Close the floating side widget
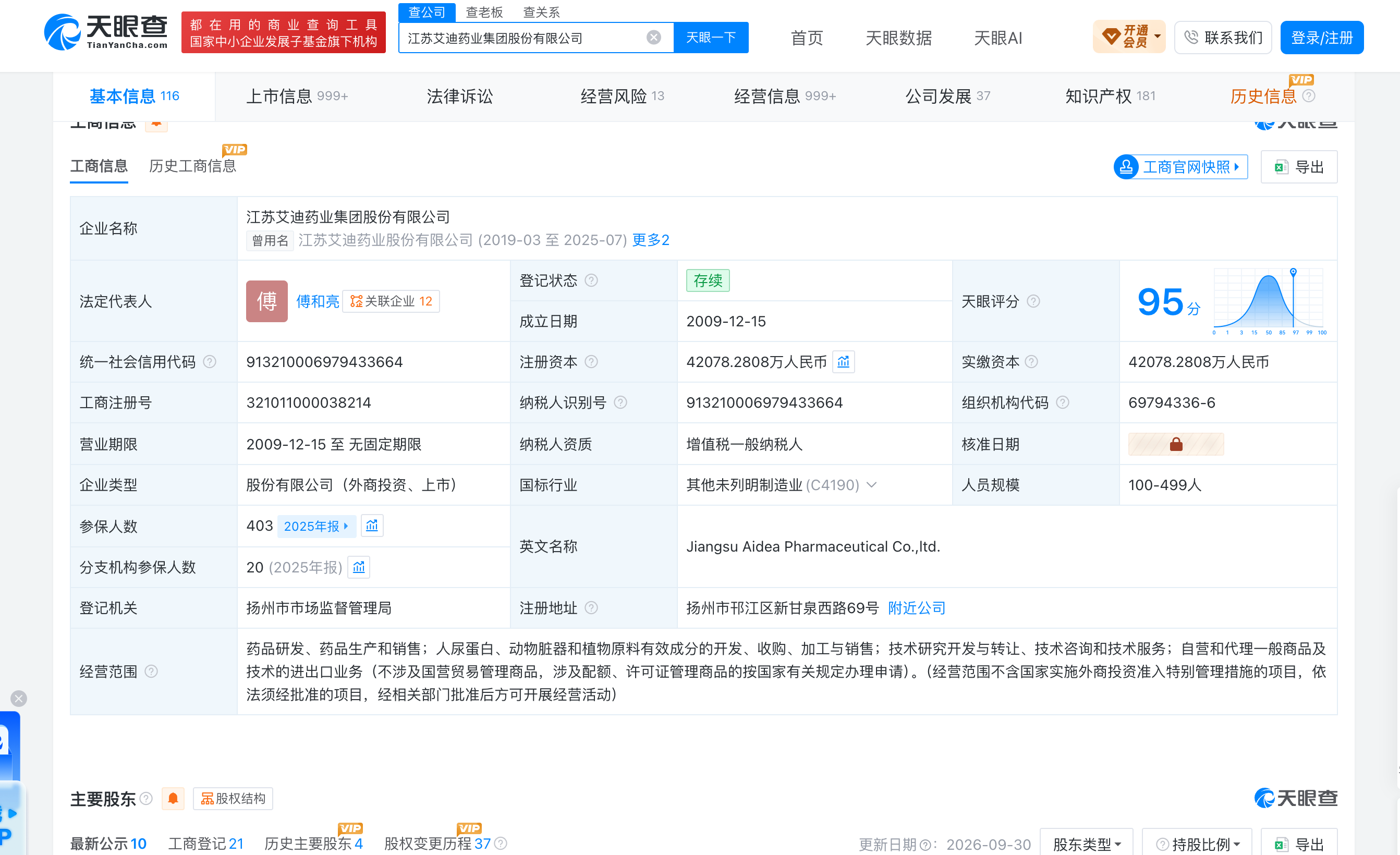This screenshot has height=855, width=1400. coord(19,698)
